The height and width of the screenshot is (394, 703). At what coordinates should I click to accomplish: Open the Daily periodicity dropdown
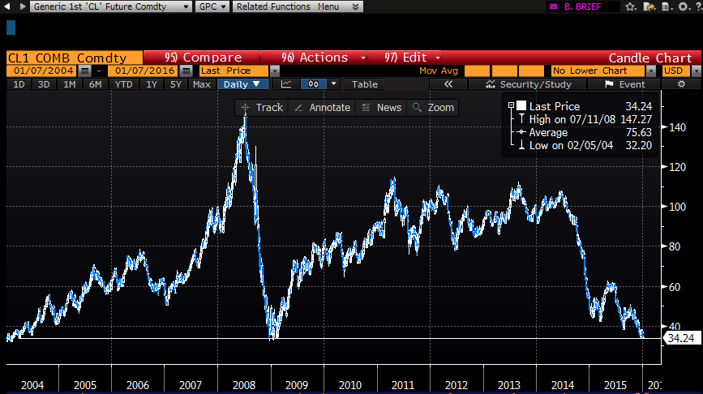(242, 84)
